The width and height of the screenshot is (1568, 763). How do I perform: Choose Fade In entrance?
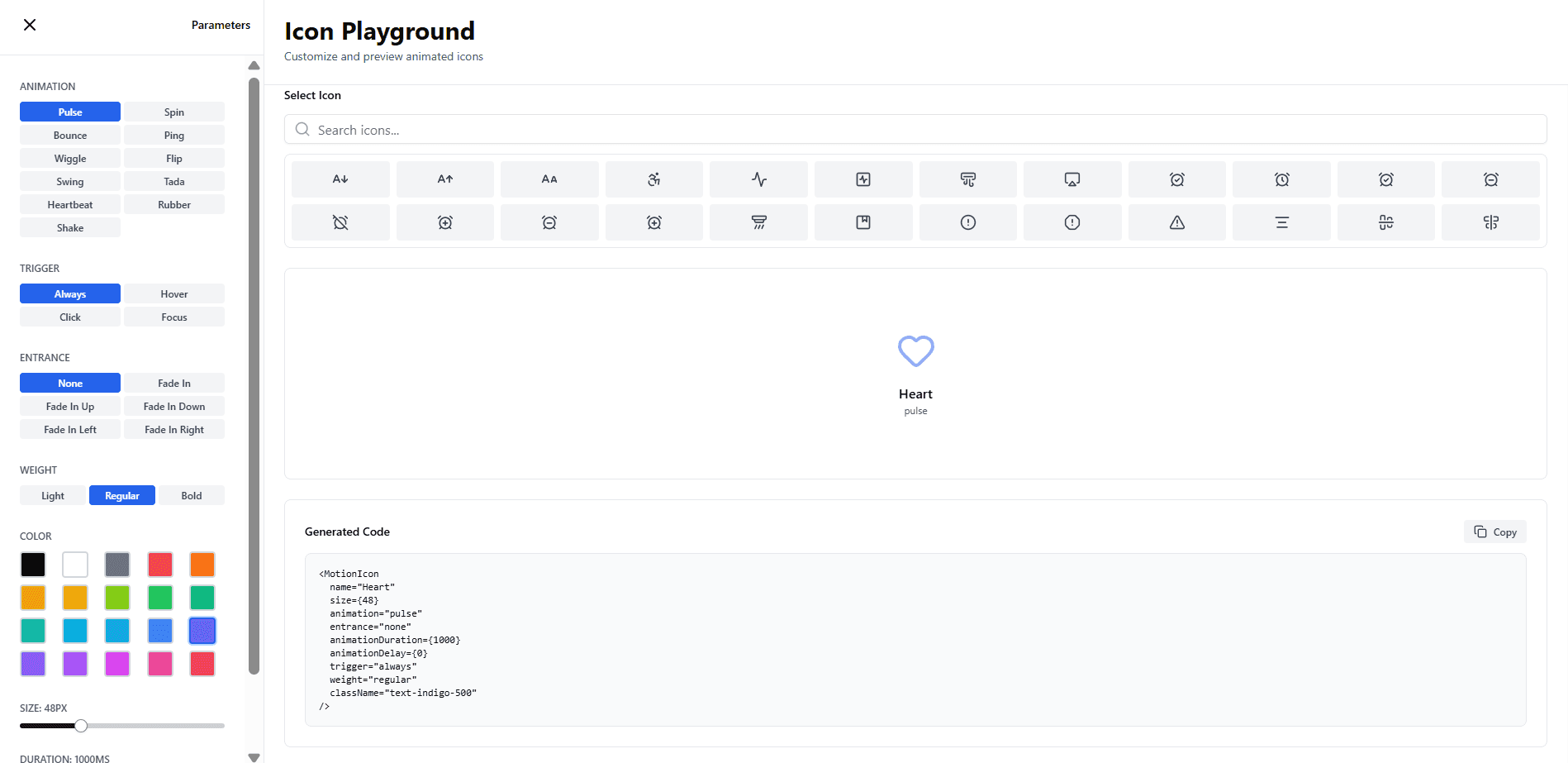pos(174,383)
